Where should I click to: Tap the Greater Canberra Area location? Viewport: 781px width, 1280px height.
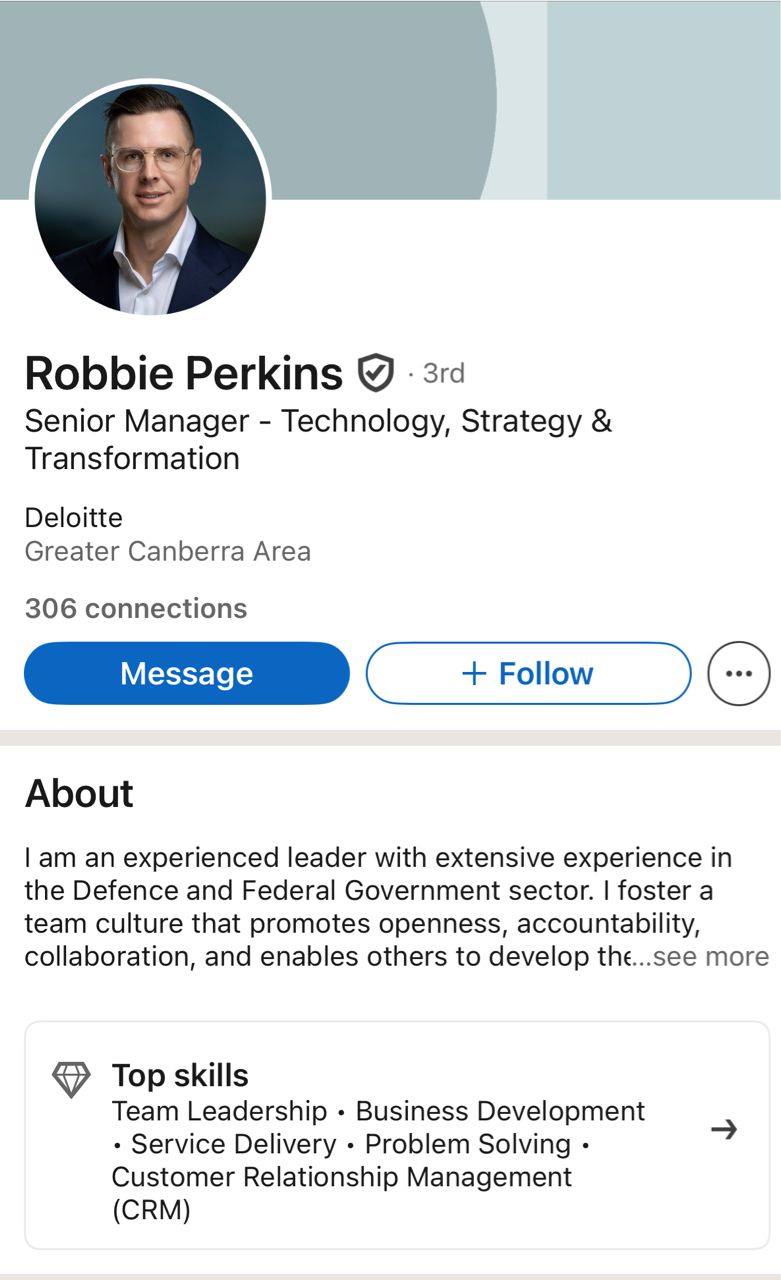click(x=168, y=551)
